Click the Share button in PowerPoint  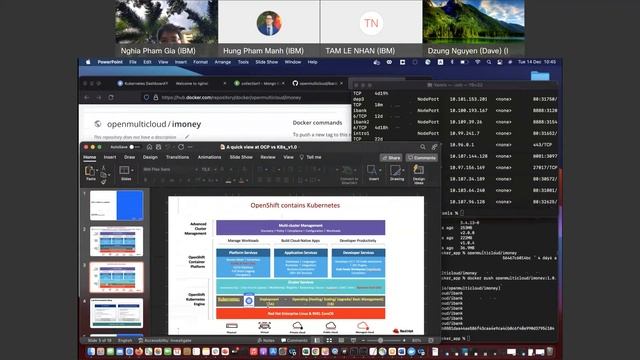coord(391,158)
